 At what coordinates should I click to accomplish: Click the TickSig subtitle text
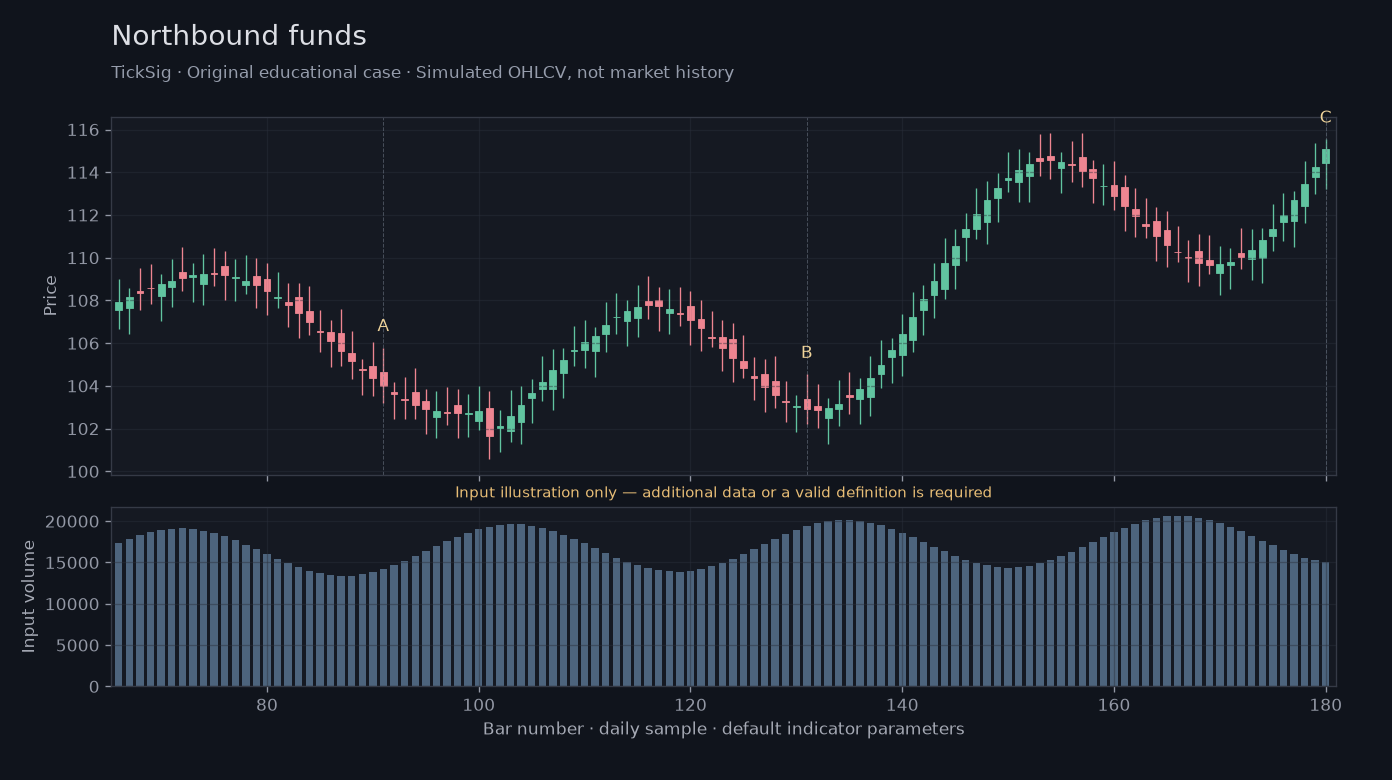click(422, 73)
